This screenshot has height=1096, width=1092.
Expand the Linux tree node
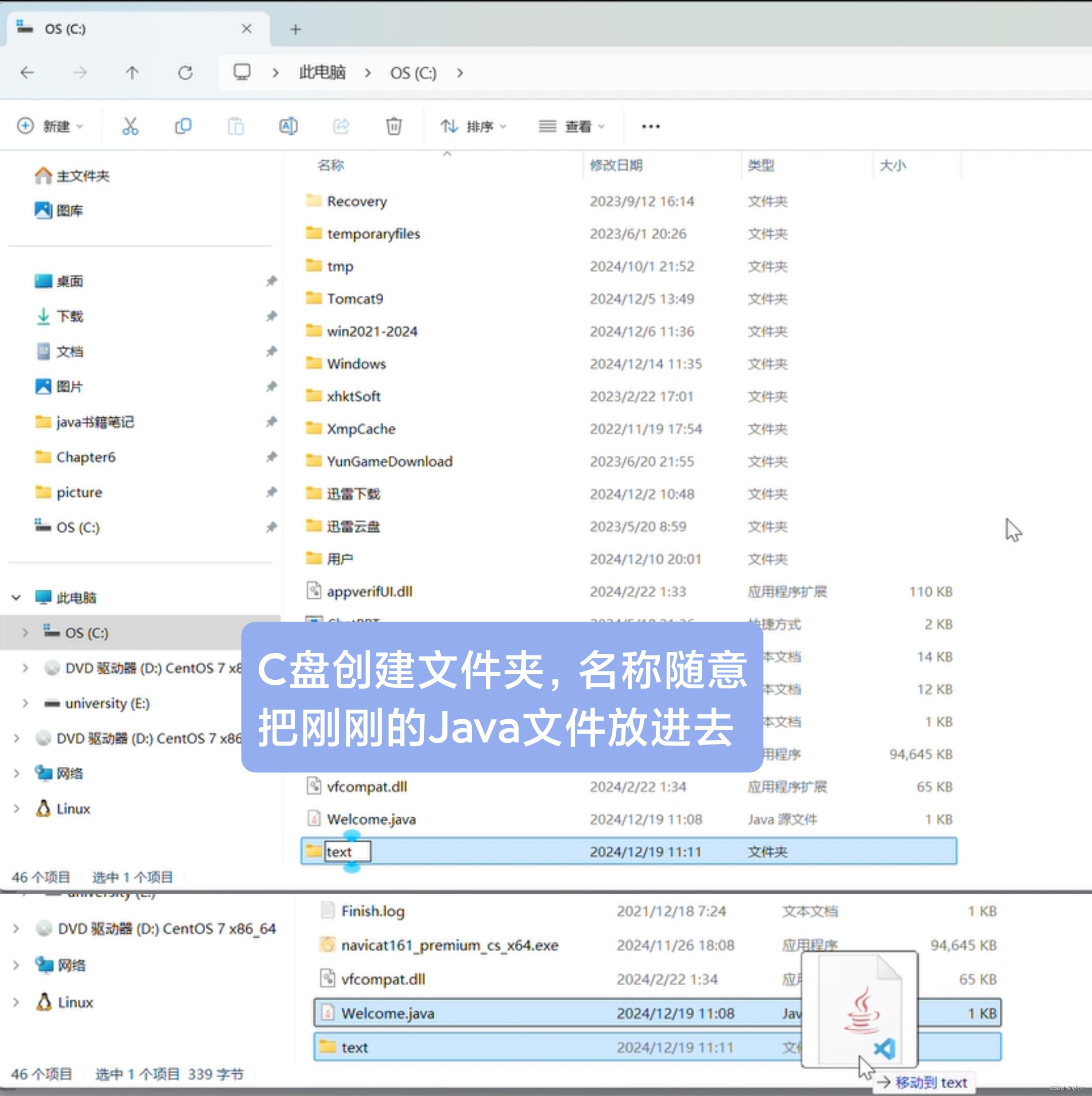(17, 809)
